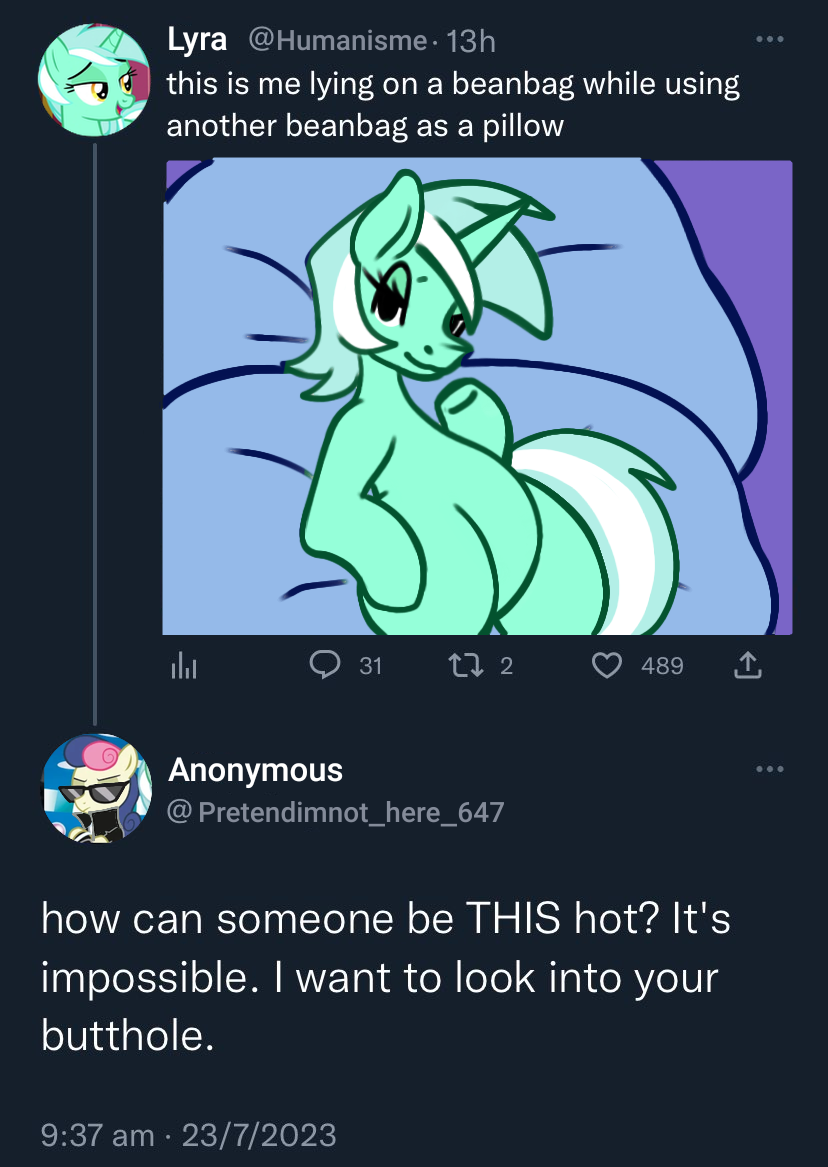Click the reply speech bubble icon
This screenshot has height=1167, width=828.
pyautogui.click(x=326, y=665)
